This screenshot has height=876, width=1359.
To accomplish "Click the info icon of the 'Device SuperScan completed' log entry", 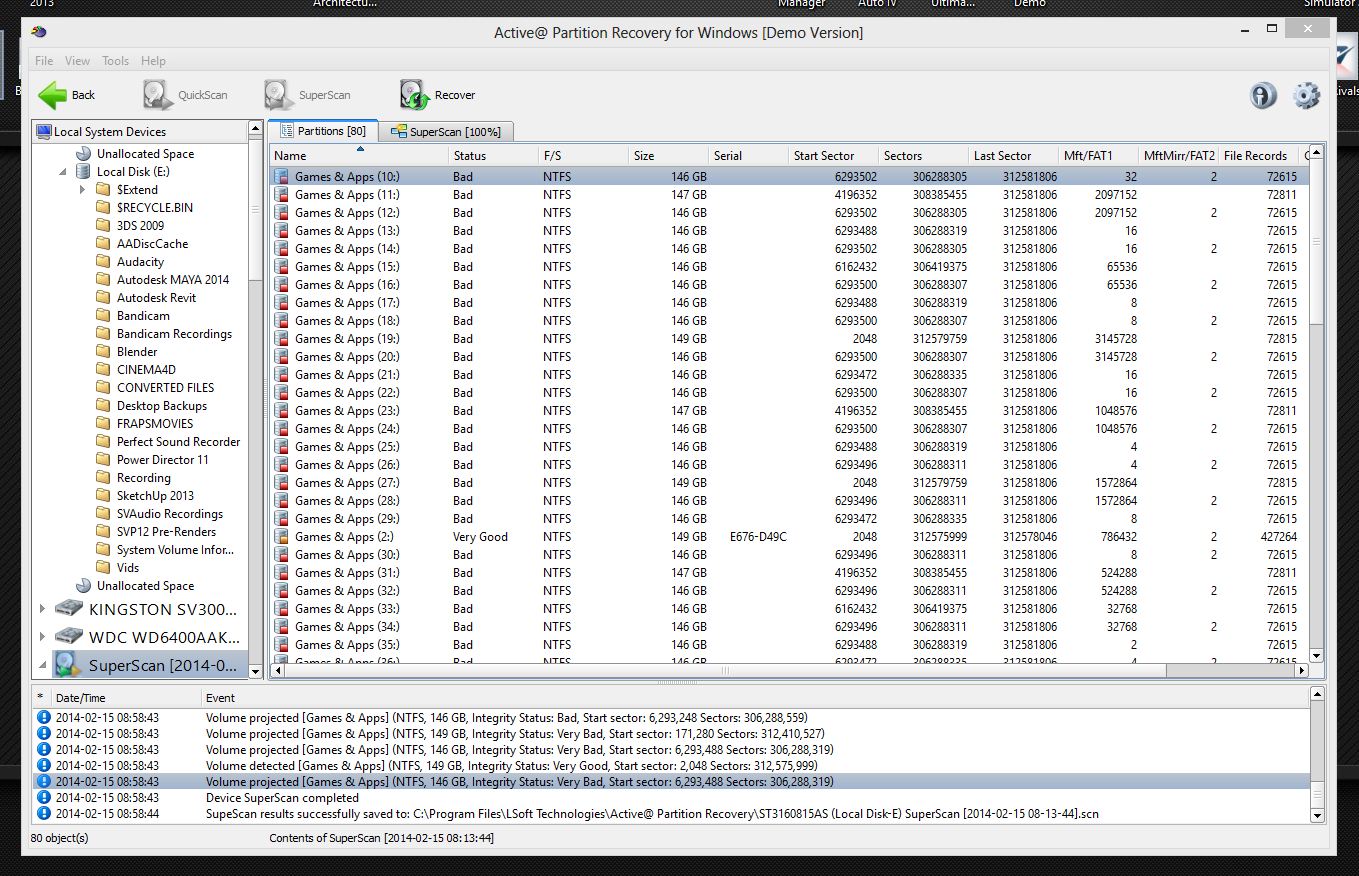I will point(43,798).
